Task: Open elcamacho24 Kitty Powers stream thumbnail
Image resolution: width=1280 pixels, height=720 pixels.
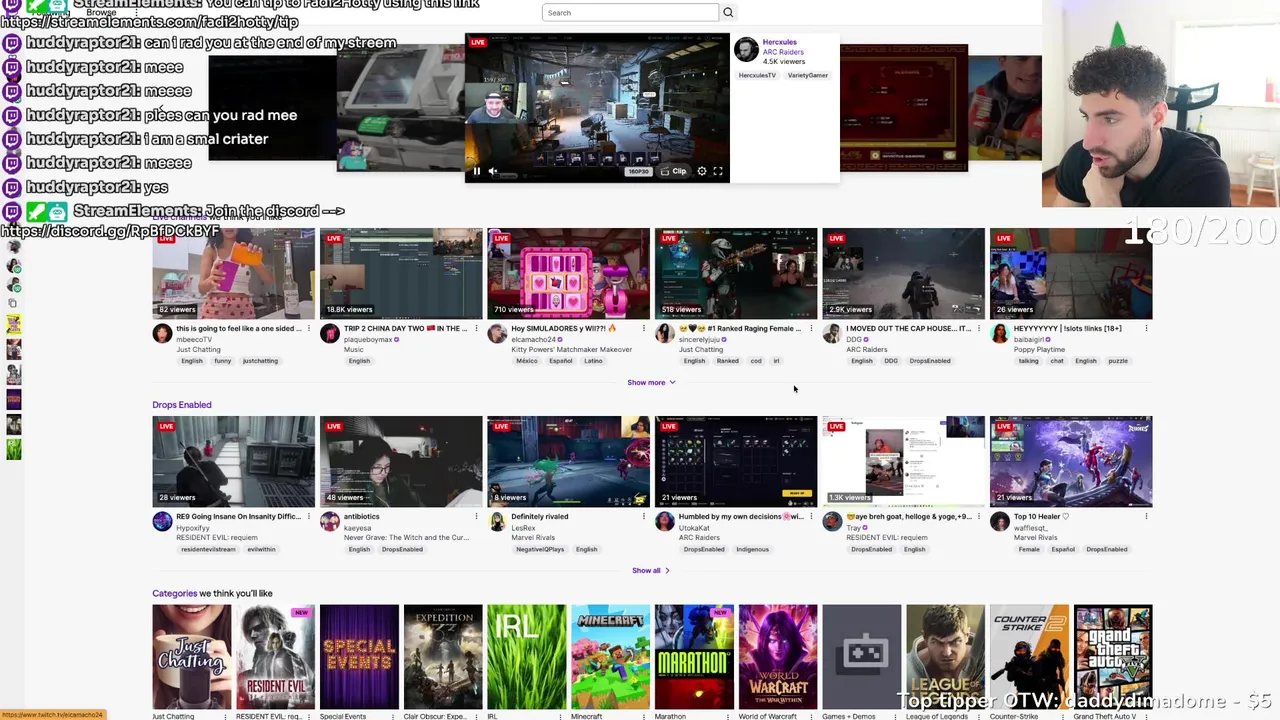Action: 568,273
